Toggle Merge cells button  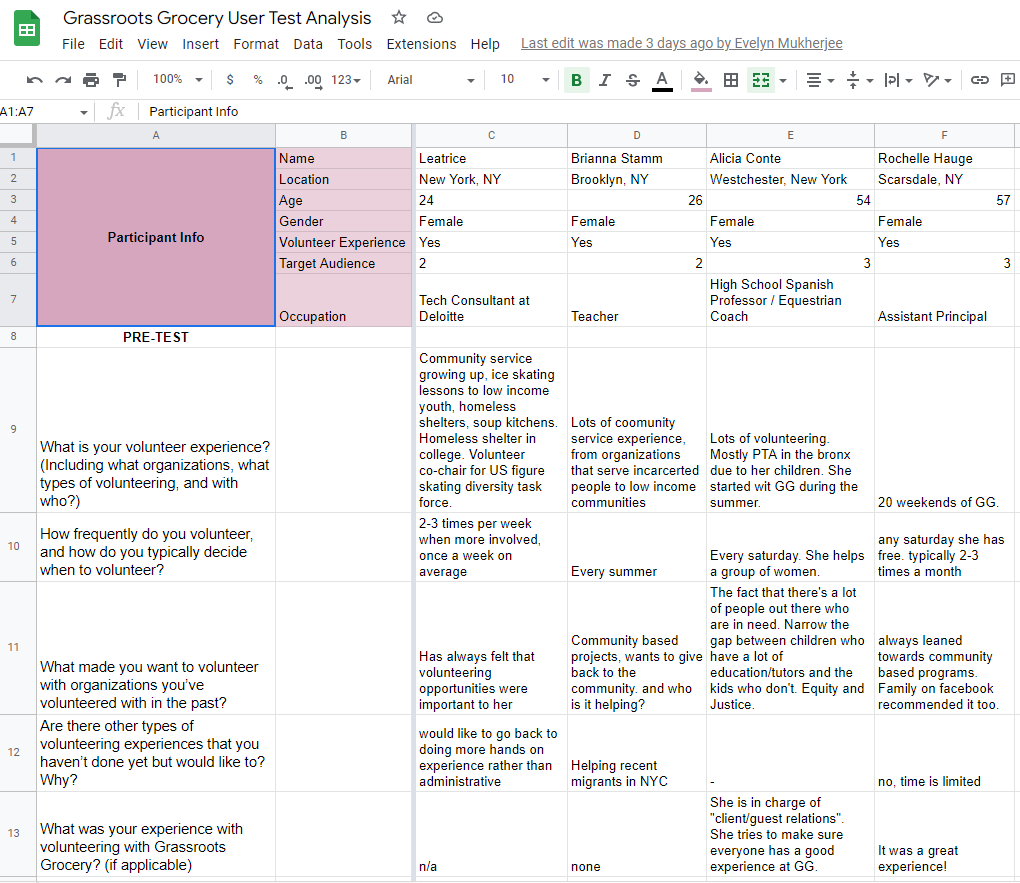tap(761, 80)
